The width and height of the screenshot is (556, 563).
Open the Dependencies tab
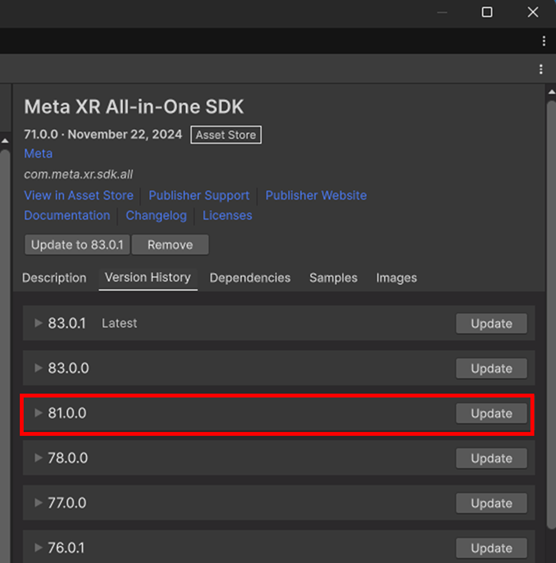(x=250, y=278)
